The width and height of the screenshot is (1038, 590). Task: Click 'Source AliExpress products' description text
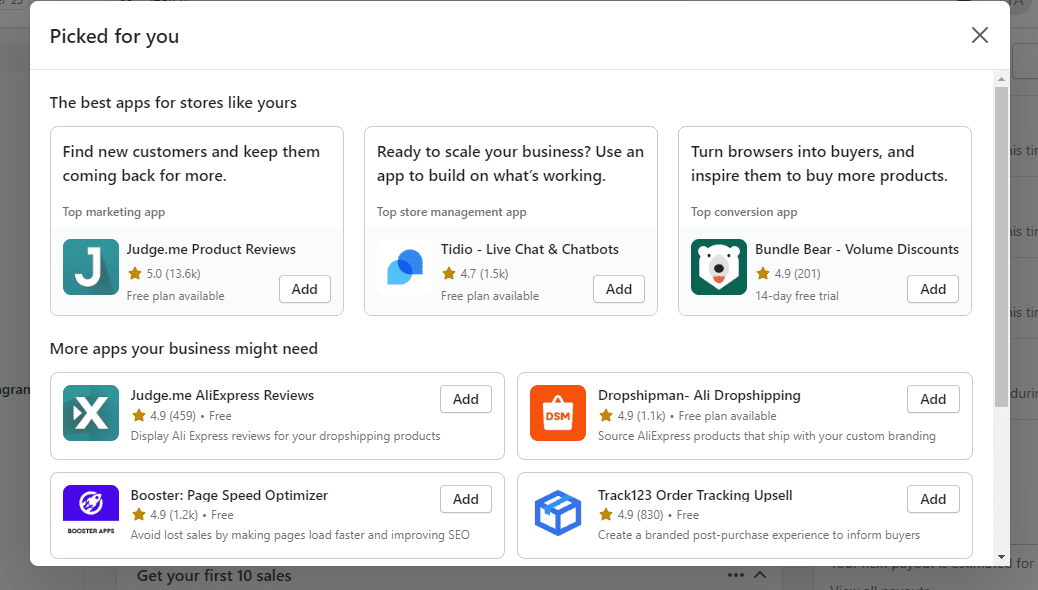pos(767,436)
